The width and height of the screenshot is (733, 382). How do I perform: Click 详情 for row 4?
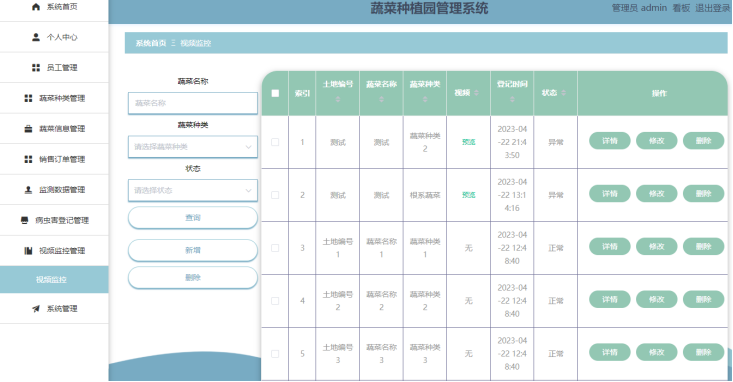(x=610, y=299)
